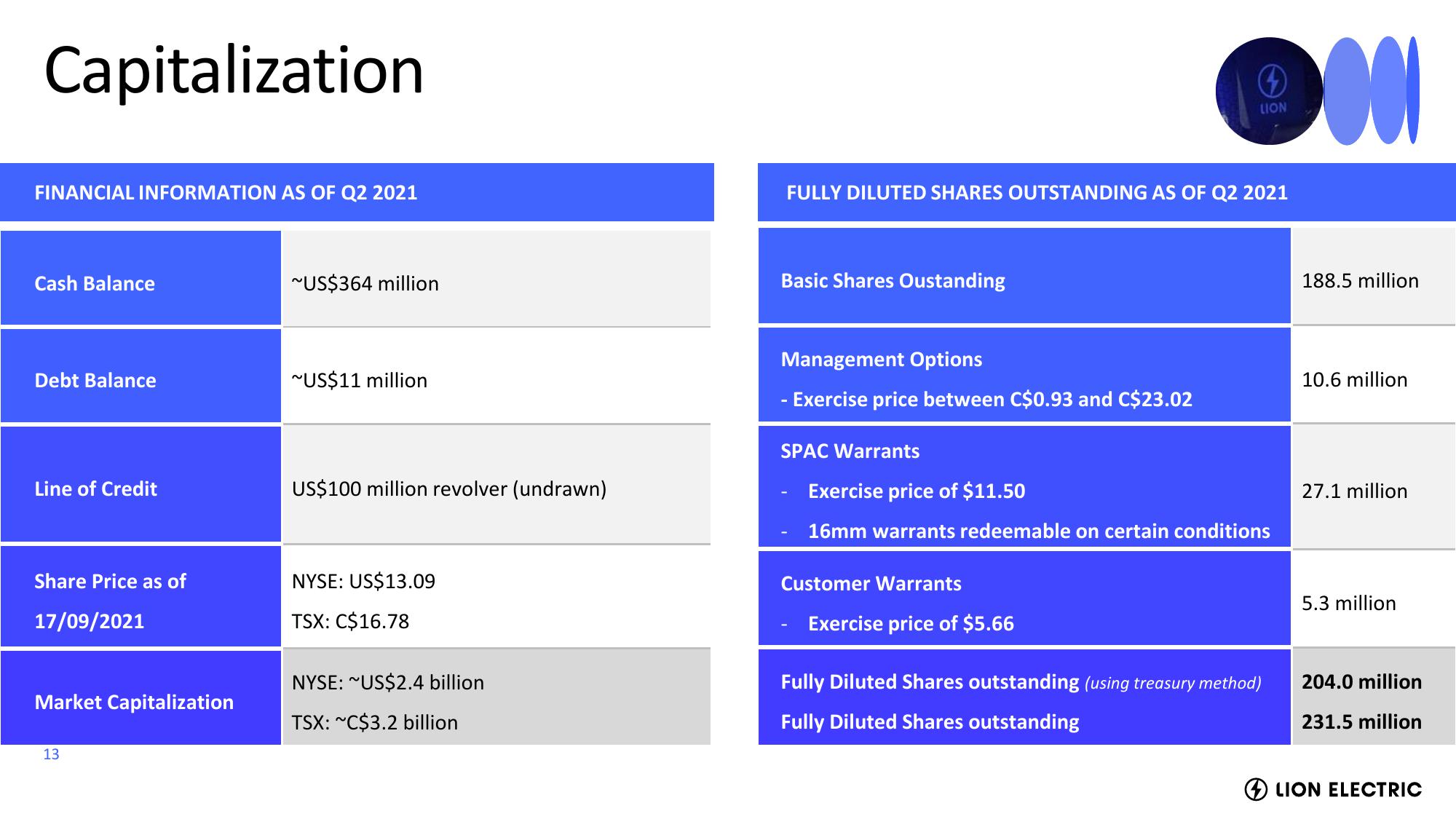The width and height of the screenshot is (1456, 819).
Task: Select the Management Options label
Action: point(881,359)
